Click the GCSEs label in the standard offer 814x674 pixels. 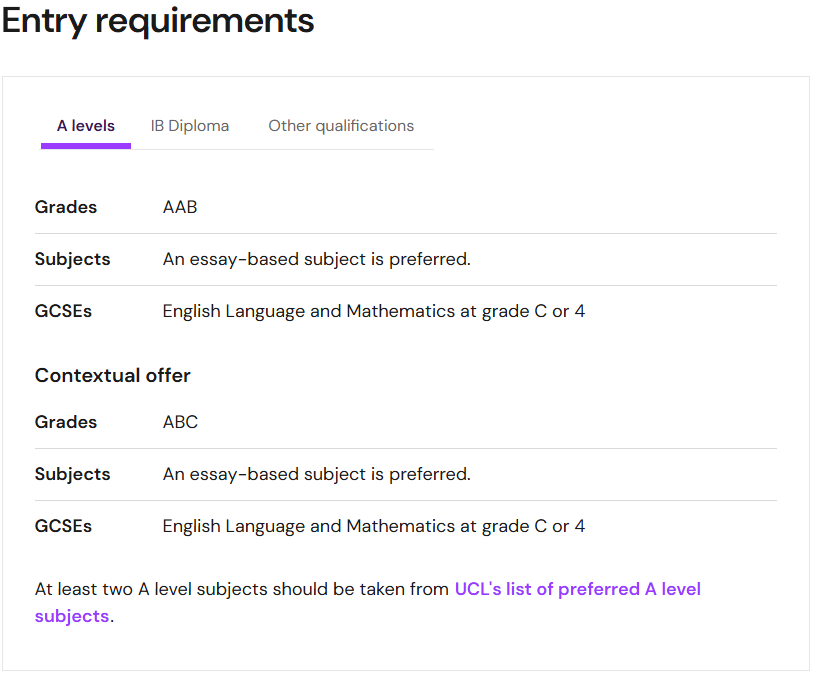click(x=63, y=311)
